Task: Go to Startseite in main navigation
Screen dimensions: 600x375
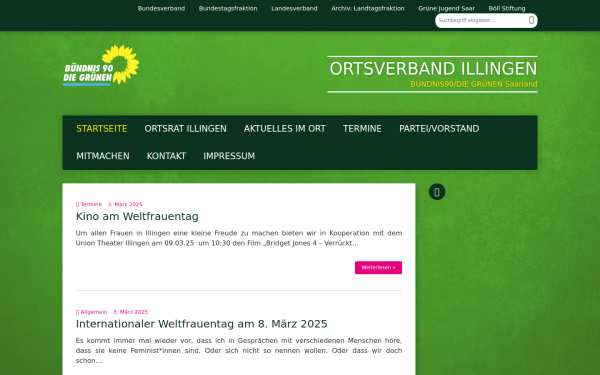Action: click(102, 129)
